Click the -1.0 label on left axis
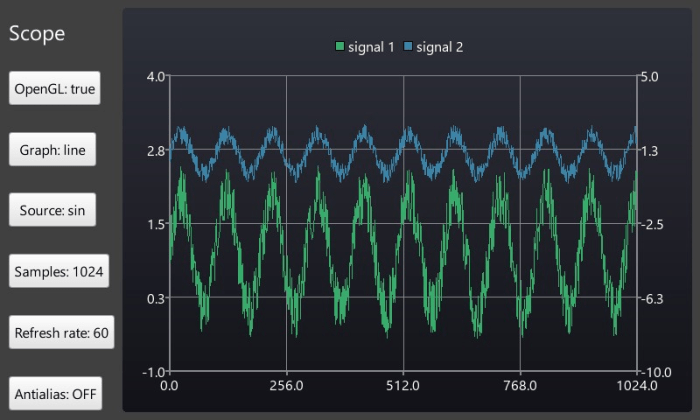The width and height of the screenshot is (700, 420). (154, 371)
